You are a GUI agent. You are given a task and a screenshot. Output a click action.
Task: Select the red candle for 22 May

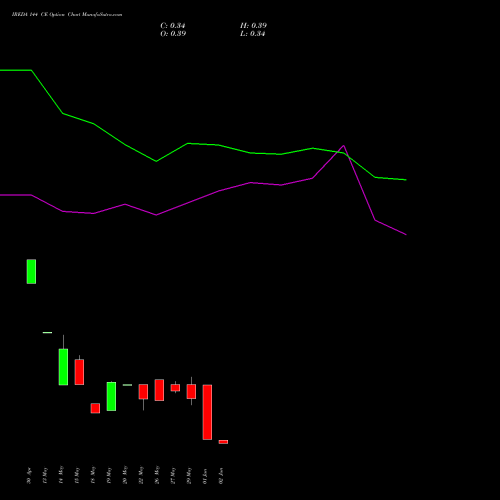coord(143,392)
